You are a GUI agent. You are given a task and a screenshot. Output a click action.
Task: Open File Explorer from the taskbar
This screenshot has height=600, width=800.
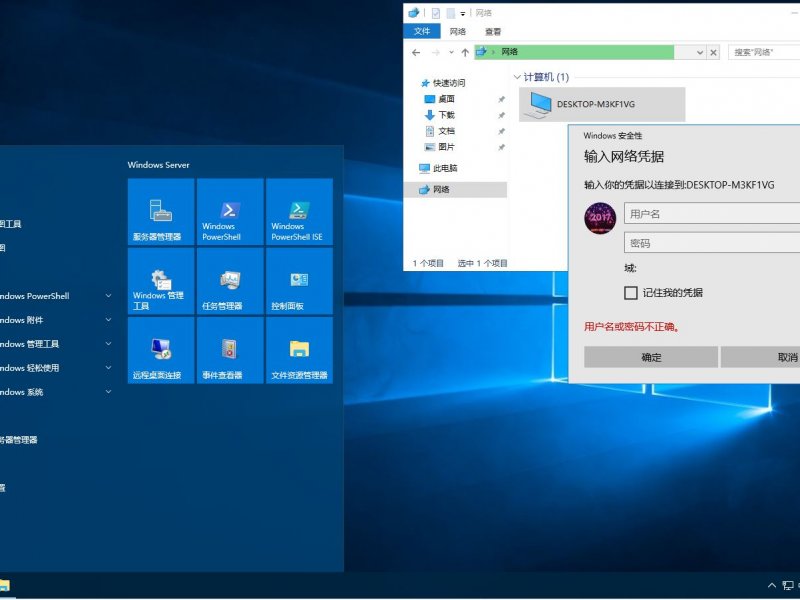5,586
